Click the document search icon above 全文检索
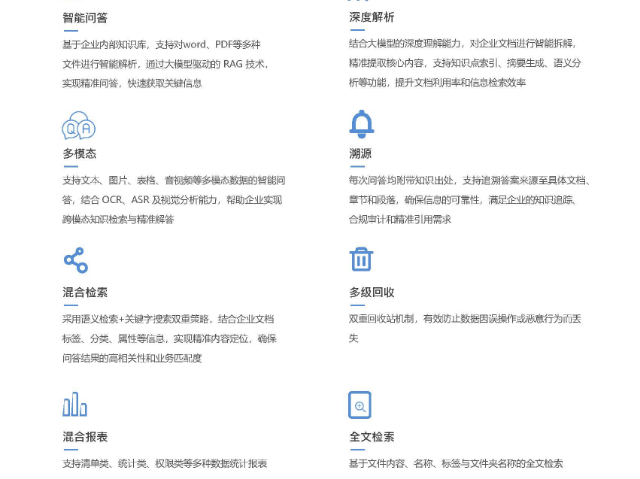Viewport: 640px width, 479px height. point(360,405)
